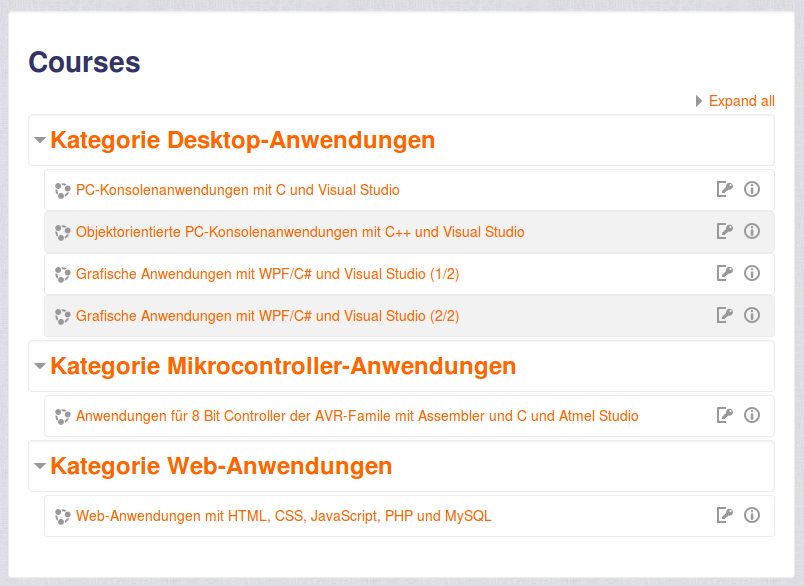This screenshot has height=586, width=804.
Task: Click enrolment key icon for AVR-Familie course
Action: [x=725, y=415]
